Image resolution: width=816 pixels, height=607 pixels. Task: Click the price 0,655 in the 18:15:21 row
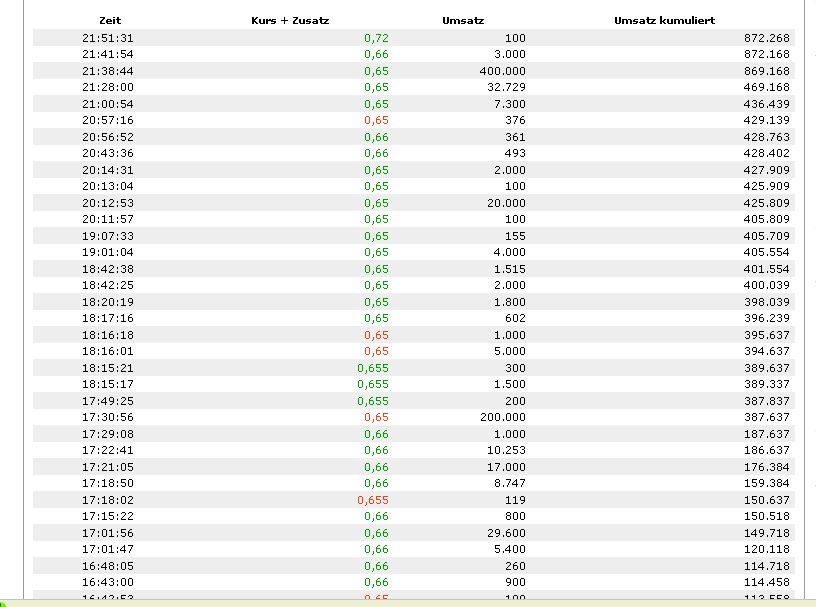coord(373,368)
